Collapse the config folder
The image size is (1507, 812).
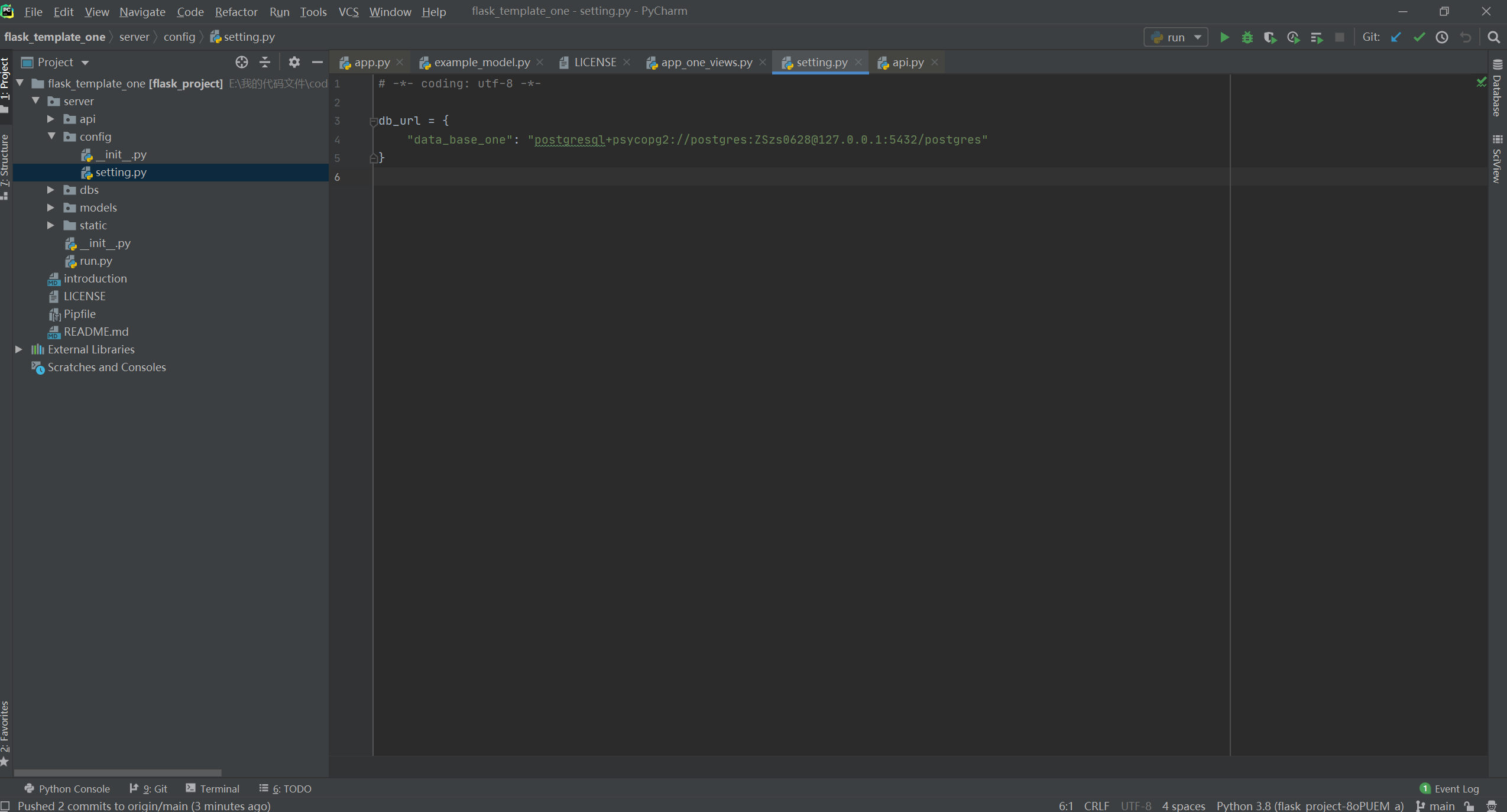tap(51, 137)
